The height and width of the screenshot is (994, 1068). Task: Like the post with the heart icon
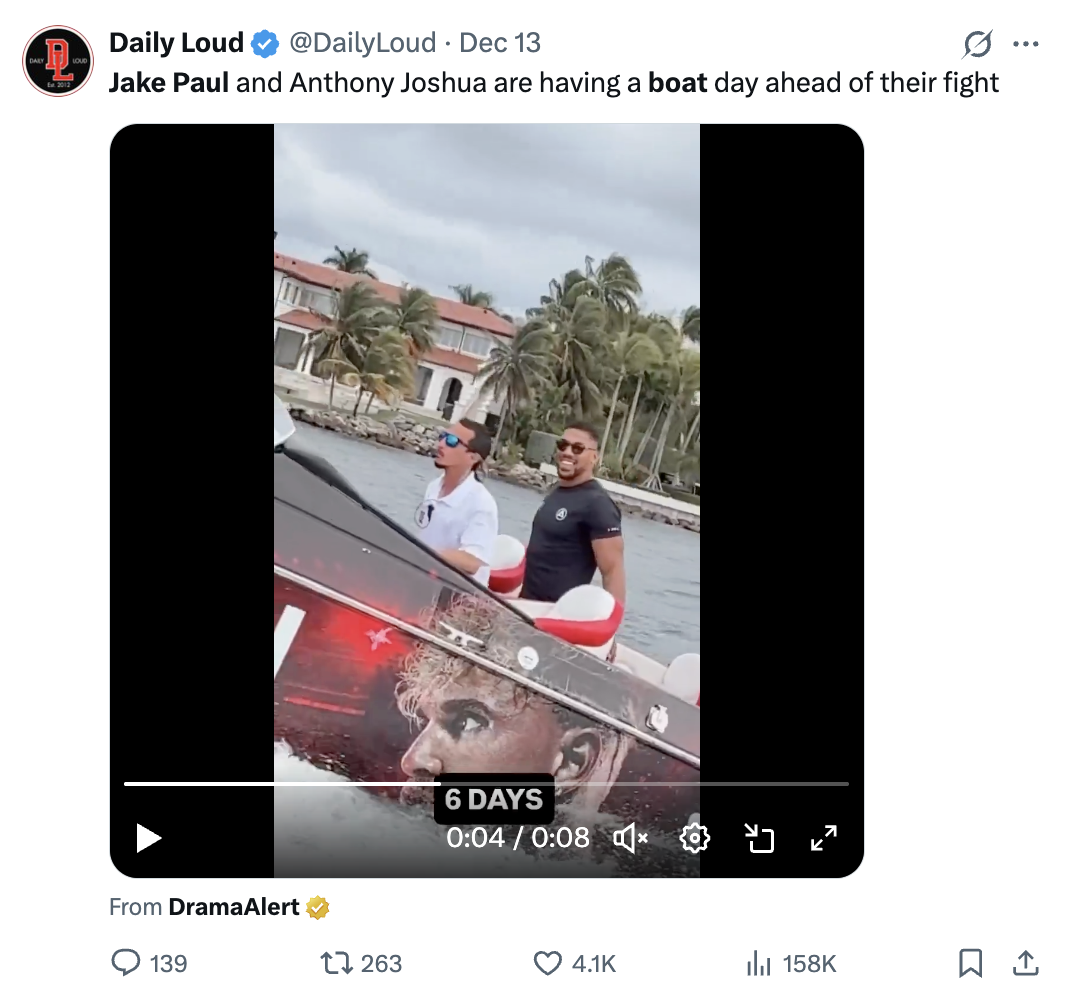tap(547, 963)
